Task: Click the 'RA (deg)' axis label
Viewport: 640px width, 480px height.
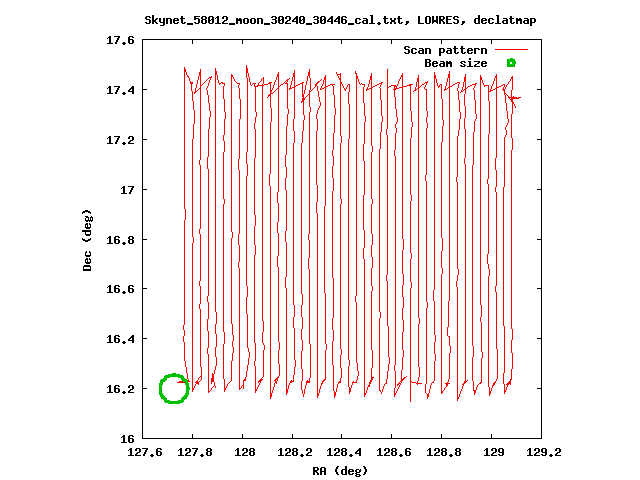Action: (340, 471)
